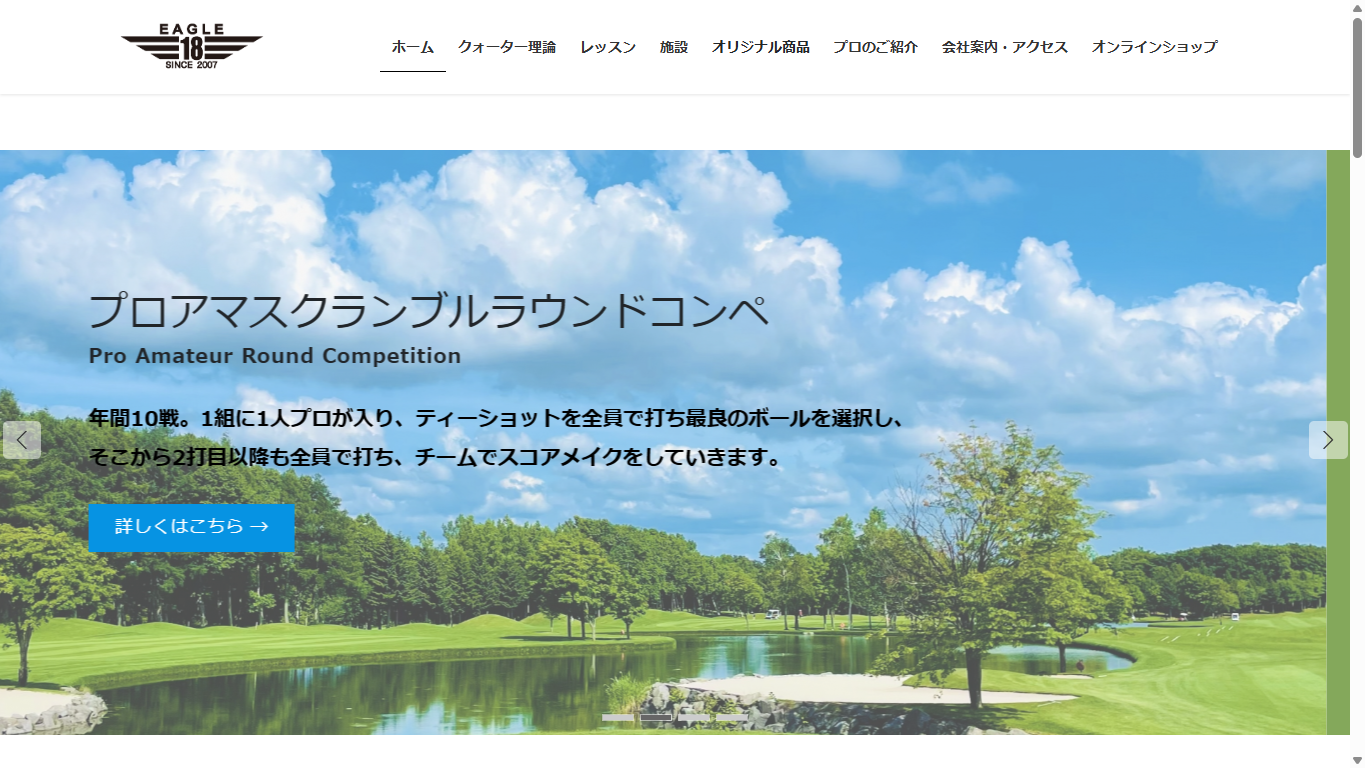Select the fourth slide indicator bar
1365x768 pixels.
tap(732, 718)
